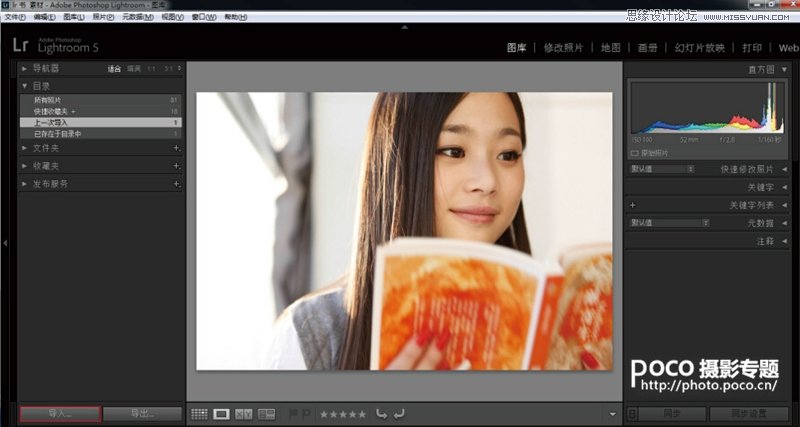
Task: Set navigator zoom to 3:1
Action: 168,69
